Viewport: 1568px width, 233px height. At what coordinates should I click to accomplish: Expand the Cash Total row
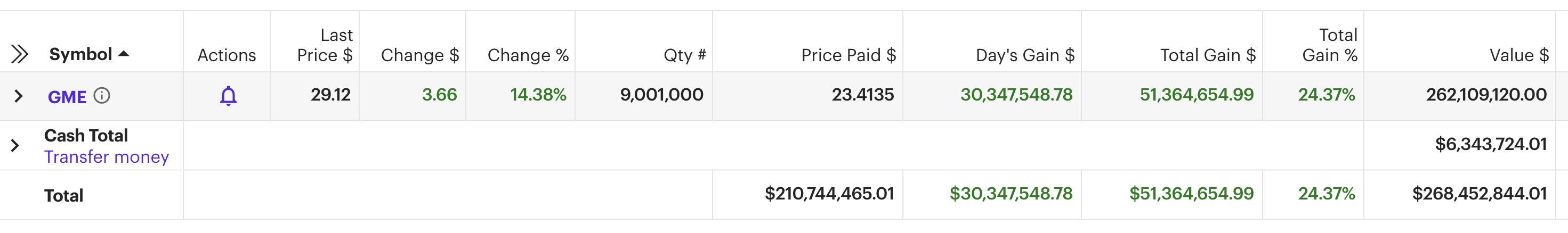click(15, 146)
